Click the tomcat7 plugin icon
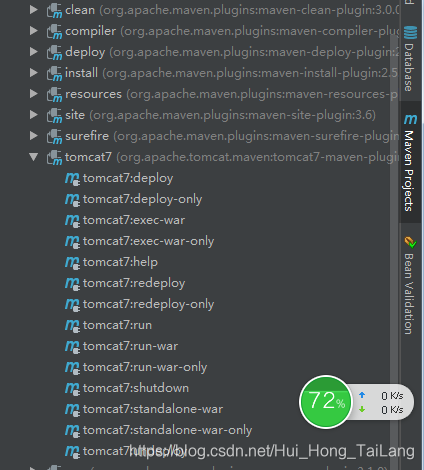This screenshot has width=424, height=470. [x=54, y=157]
